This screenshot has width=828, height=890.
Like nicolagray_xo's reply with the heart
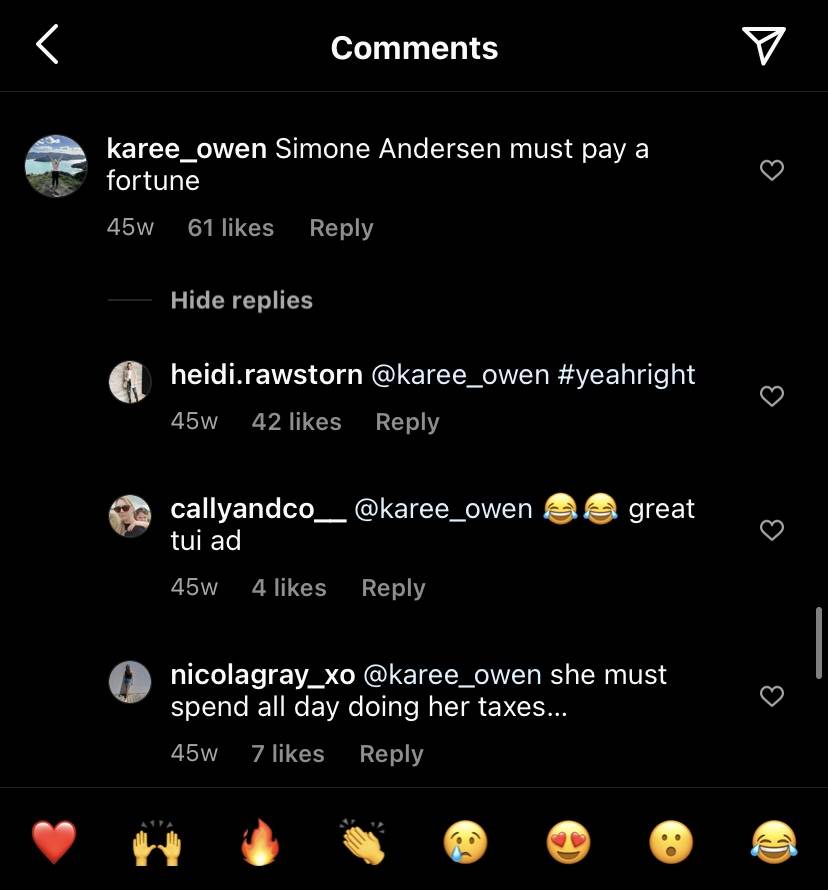tap(772, 695)
